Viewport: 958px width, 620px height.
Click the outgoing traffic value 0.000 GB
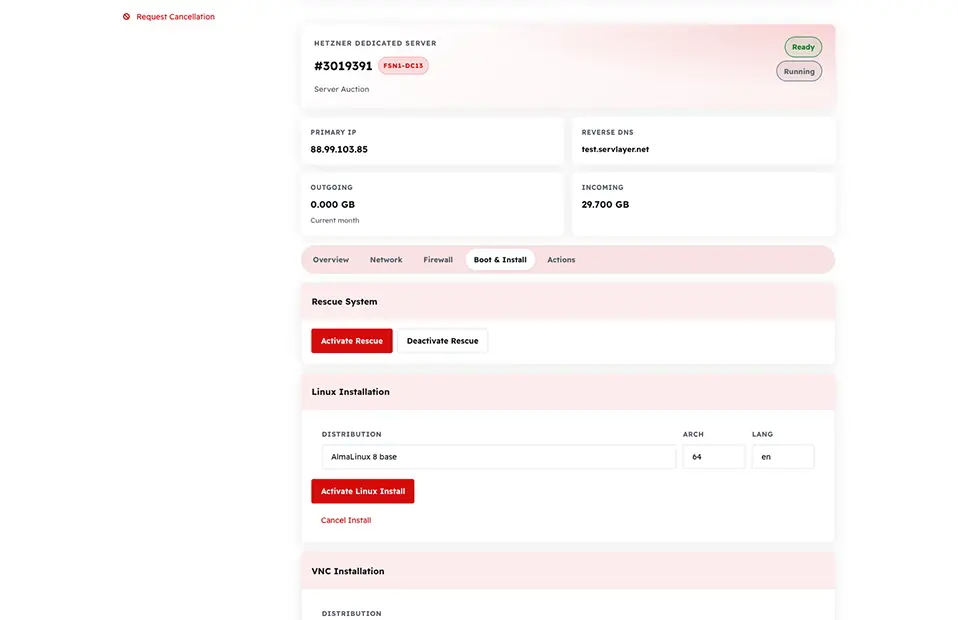click(332, 205)
